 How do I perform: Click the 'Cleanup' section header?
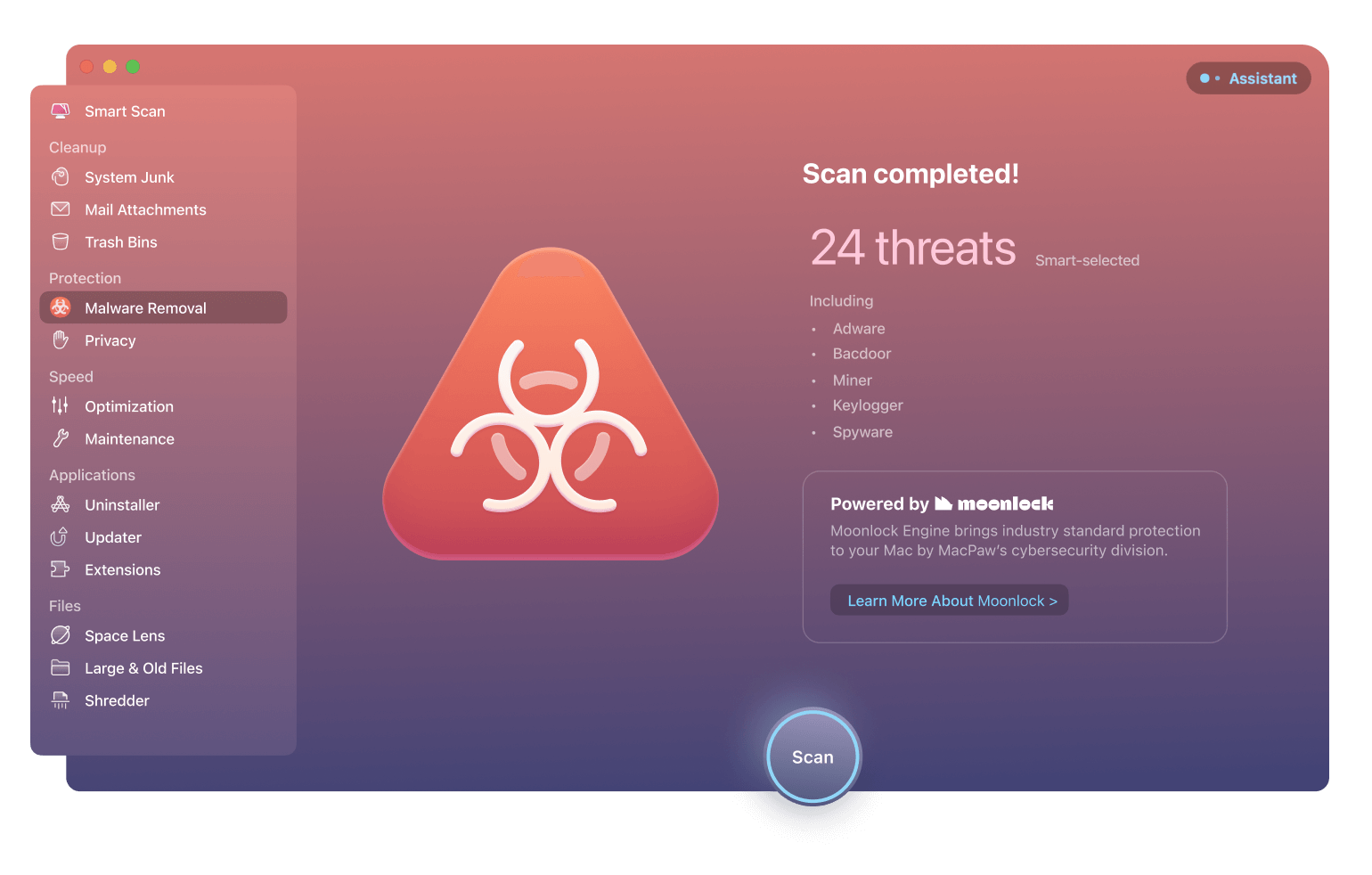pyautogui.click(x=78, y=147)
